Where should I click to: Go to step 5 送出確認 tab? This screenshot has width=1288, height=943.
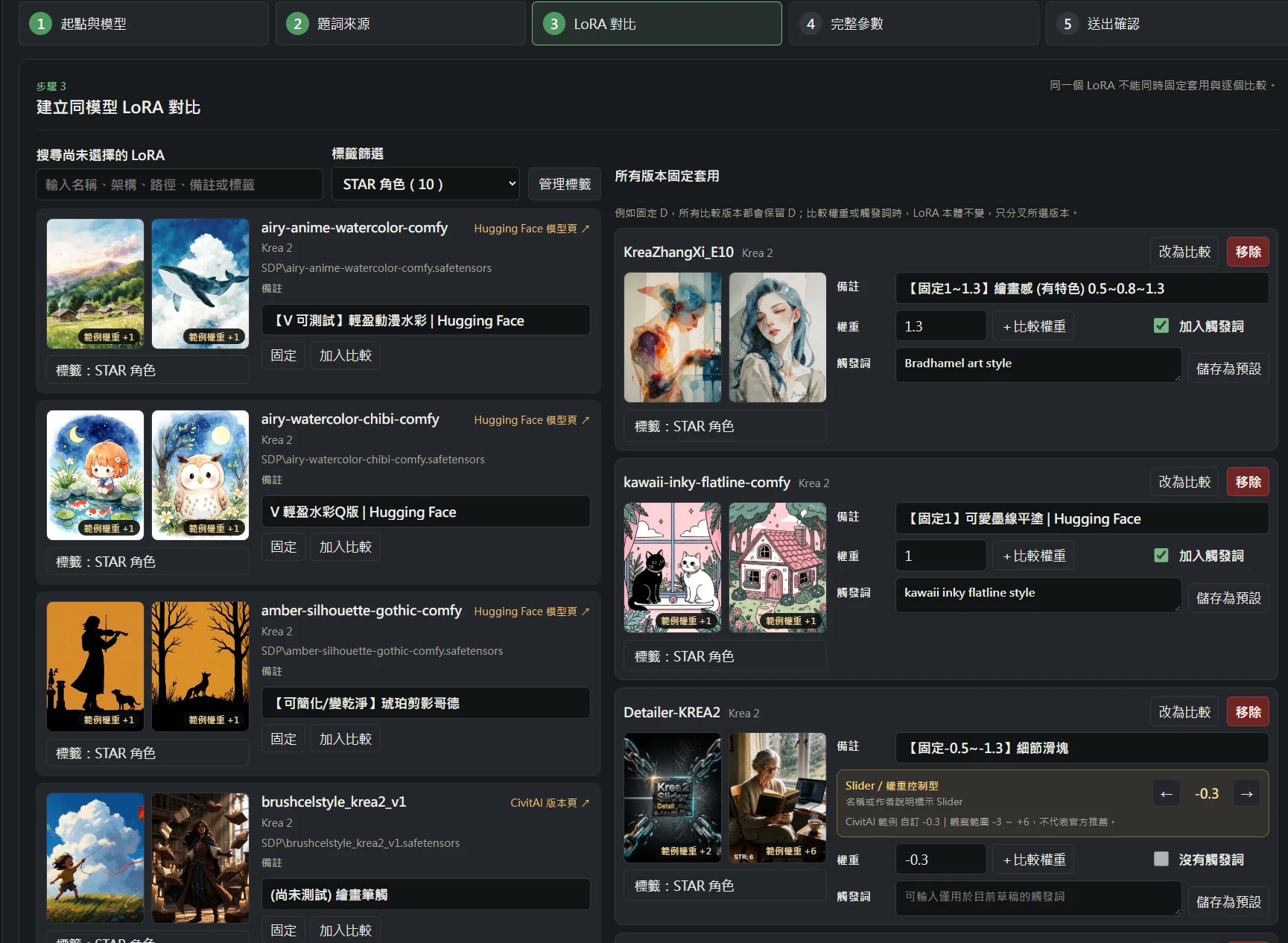click(1167, 24)
